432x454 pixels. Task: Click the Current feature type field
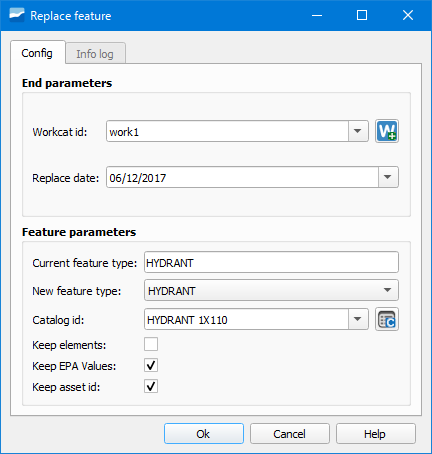[x=271, y=262]
